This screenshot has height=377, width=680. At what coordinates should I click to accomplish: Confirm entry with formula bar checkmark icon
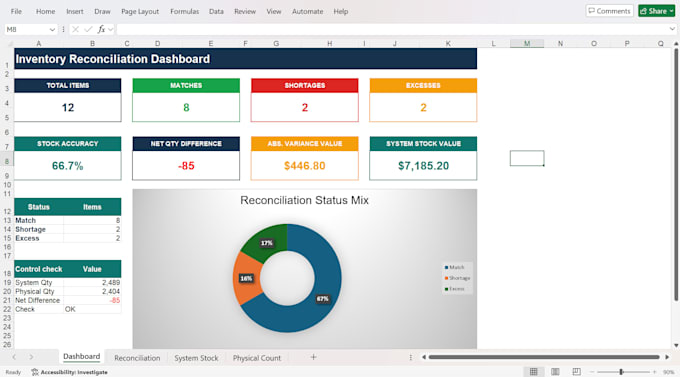(x=88, y=29)
